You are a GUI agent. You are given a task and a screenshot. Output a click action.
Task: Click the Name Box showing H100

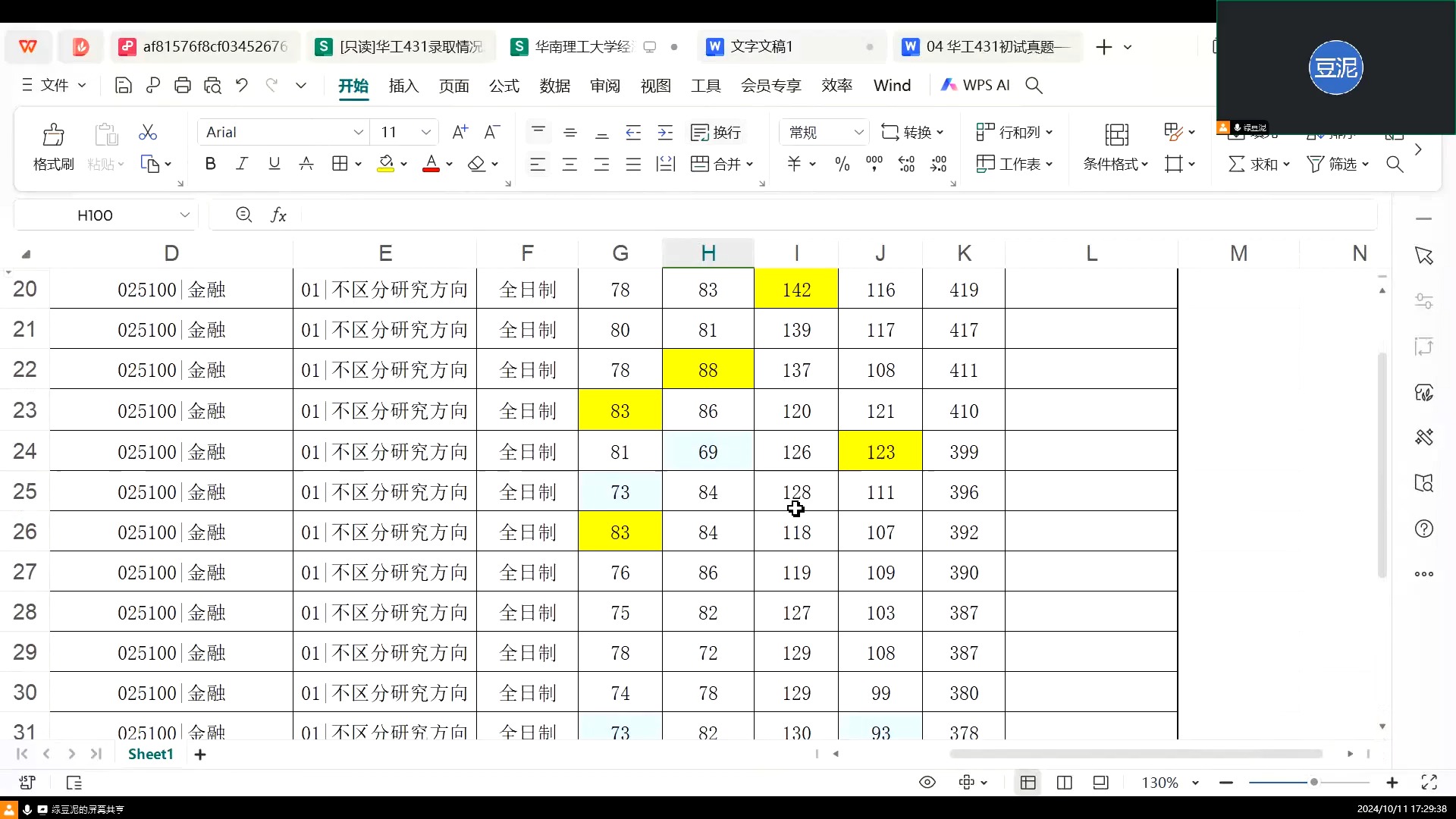tap(96, 215)
